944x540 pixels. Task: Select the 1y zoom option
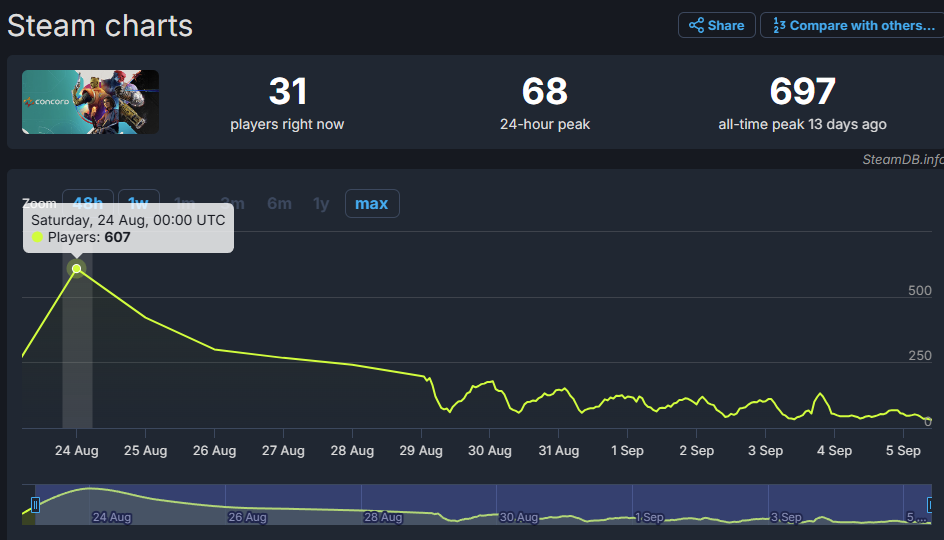(321, 203)
